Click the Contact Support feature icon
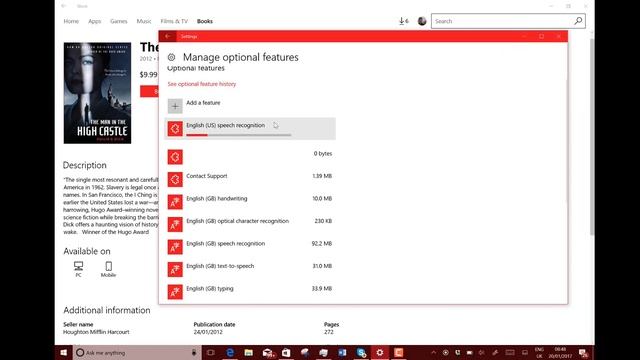Viewport: 640px width, 360px height. [175, 179]
